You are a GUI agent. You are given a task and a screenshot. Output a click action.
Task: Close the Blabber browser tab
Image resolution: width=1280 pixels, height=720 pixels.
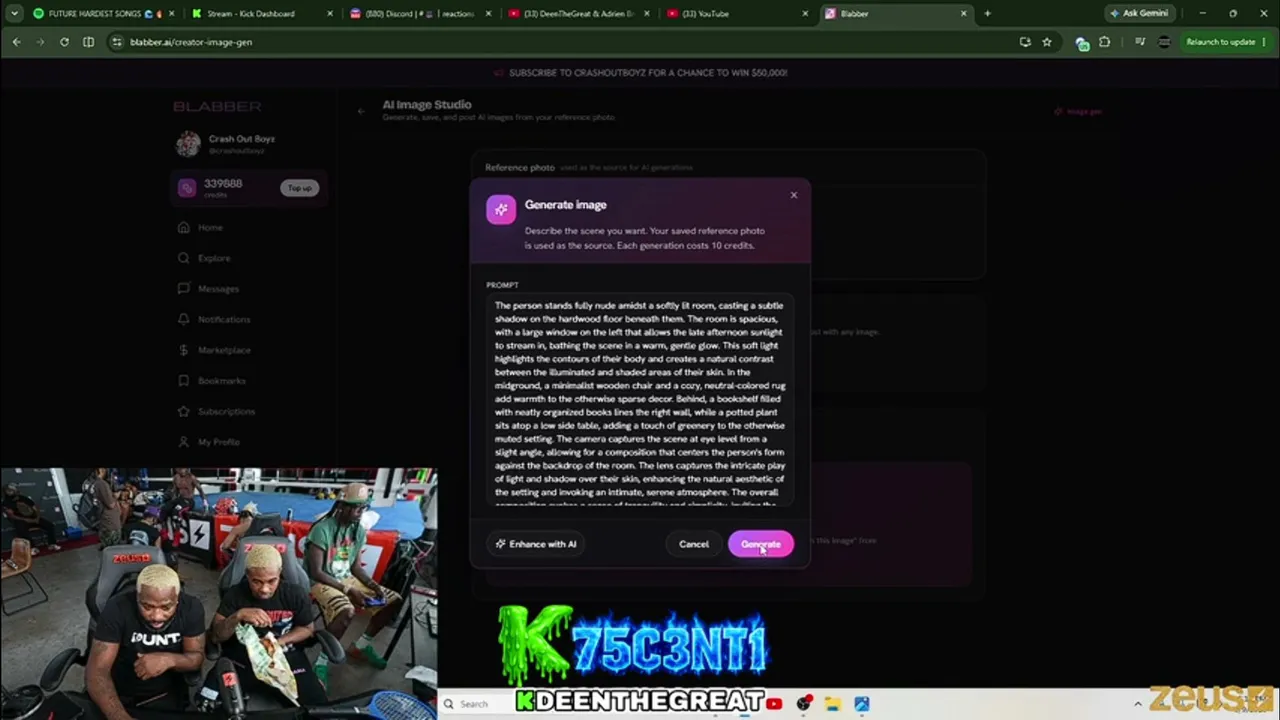(964, 14)
